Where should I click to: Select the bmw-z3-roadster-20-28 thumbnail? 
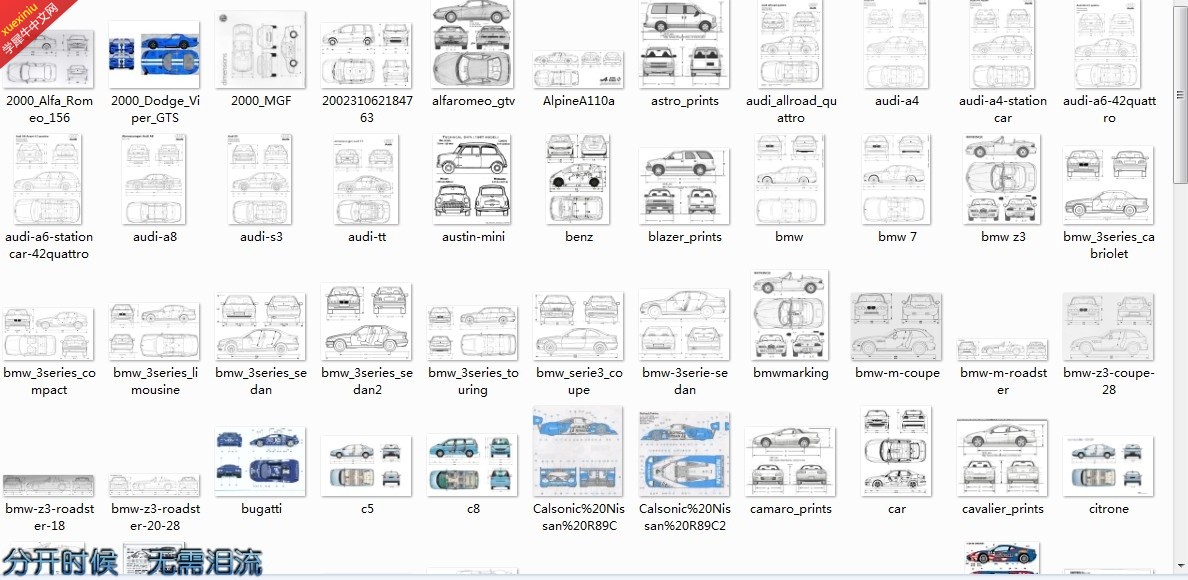click(154, 485)
